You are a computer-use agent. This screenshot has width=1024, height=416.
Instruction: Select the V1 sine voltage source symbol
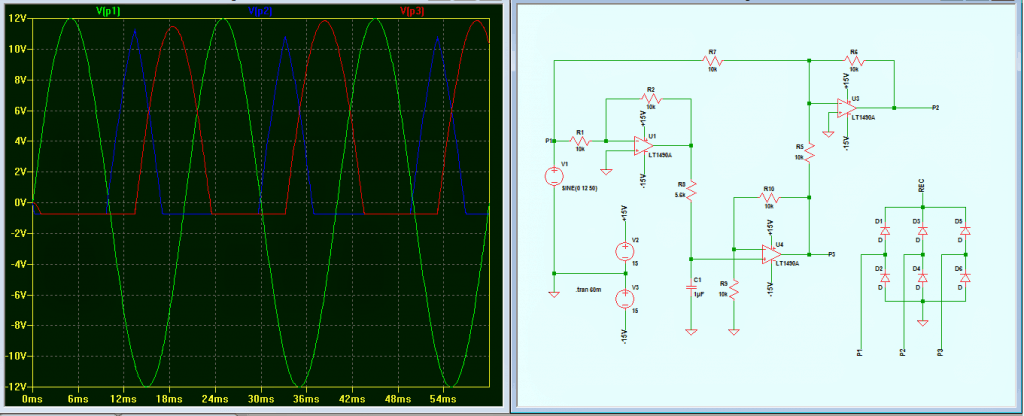tap(553, 178)
